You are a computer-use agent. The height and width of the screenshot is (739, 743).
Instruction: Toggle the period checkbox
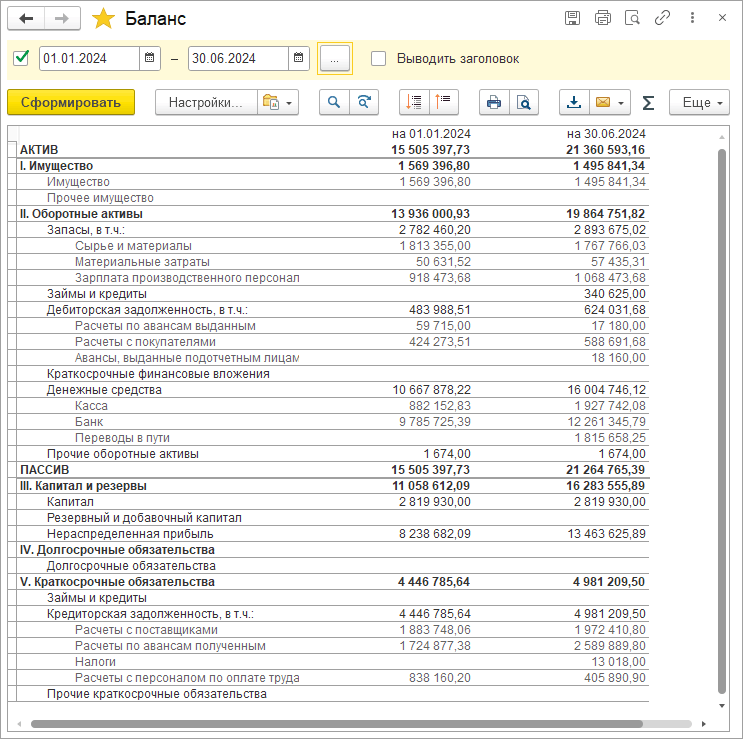21,58
